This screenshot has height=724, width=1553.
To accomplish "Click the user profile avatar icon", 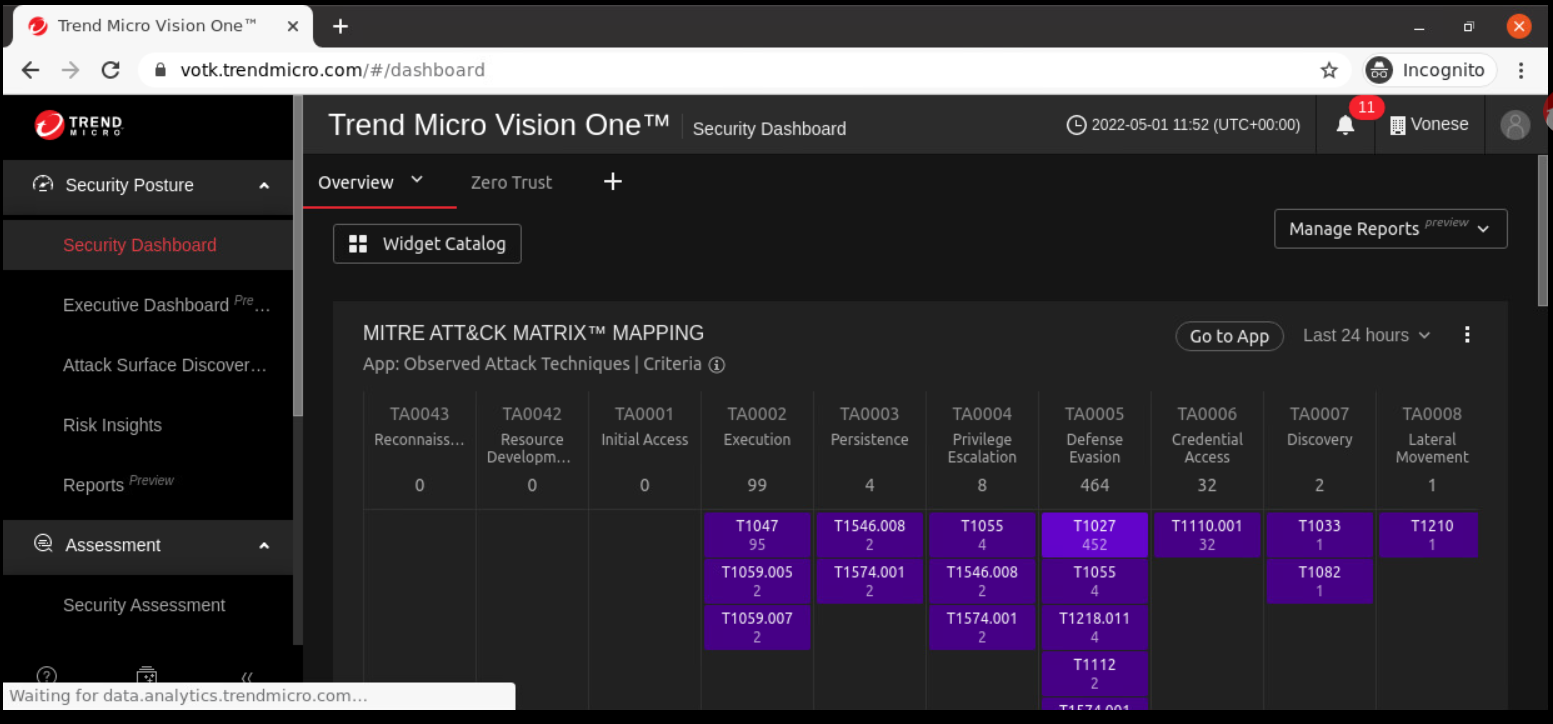I will click(x=1514, y=125).
